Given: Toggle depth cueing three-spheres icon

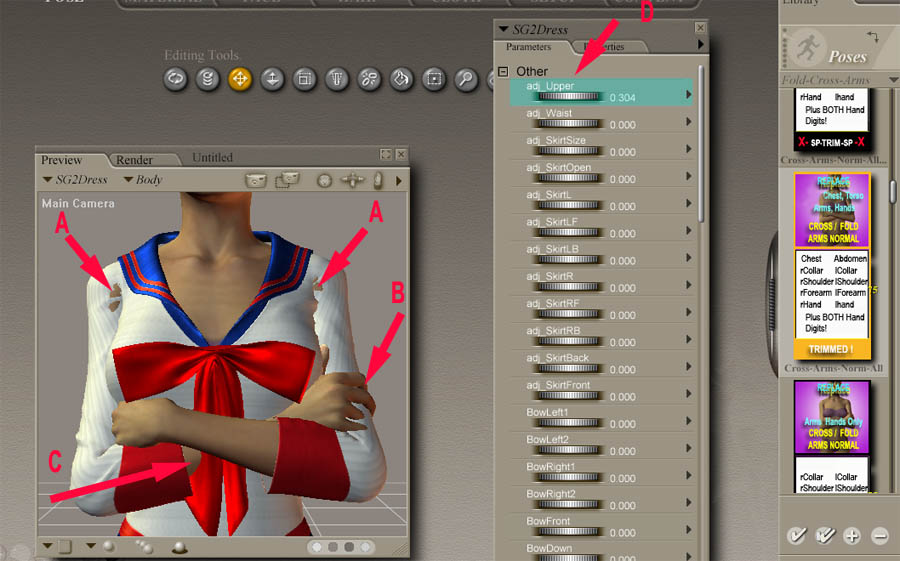Looking at the screenshot, I should (x=143, y=547).
